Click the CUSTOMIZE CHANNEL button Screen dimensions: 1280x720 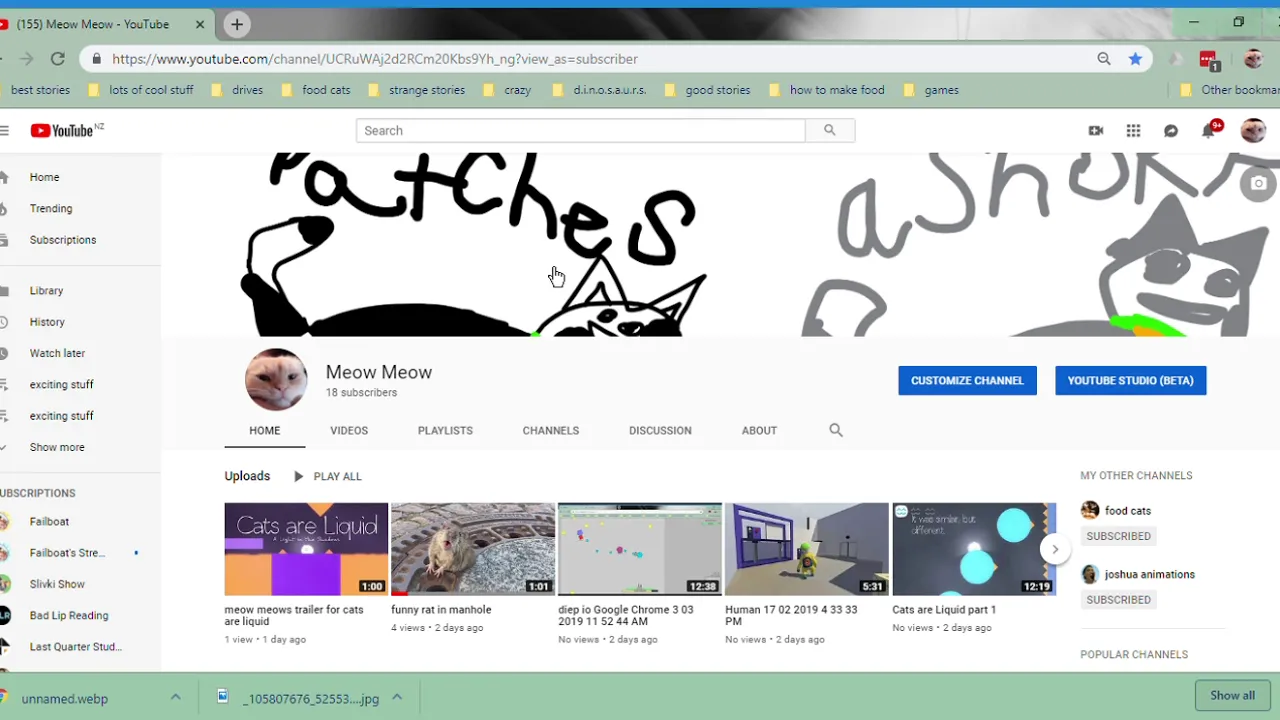(967, 380)
